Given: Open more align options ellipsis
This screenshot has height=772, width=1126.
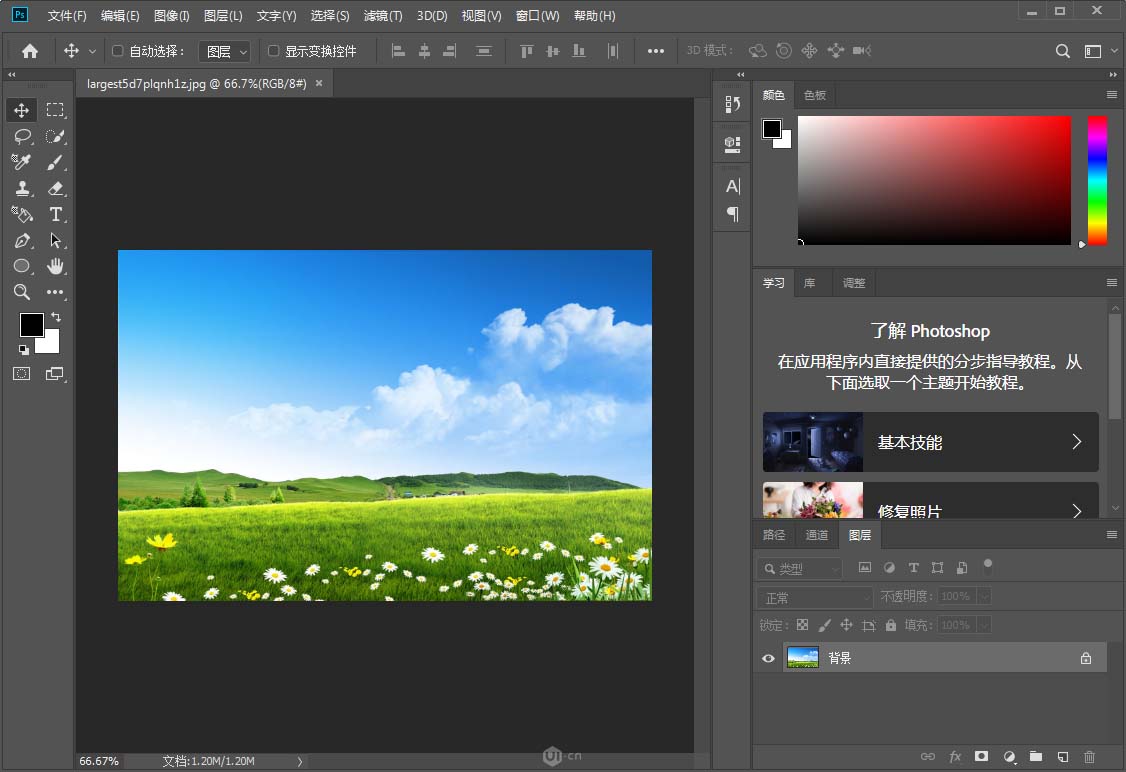Looking at the screenshot, I should [656, 51].
